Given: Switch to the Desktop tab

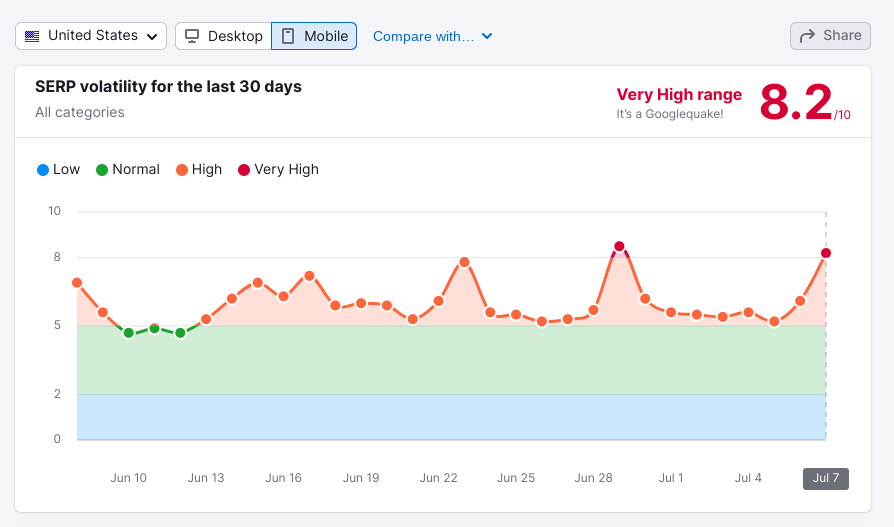Looking at the screenshot, I should 223,36.
